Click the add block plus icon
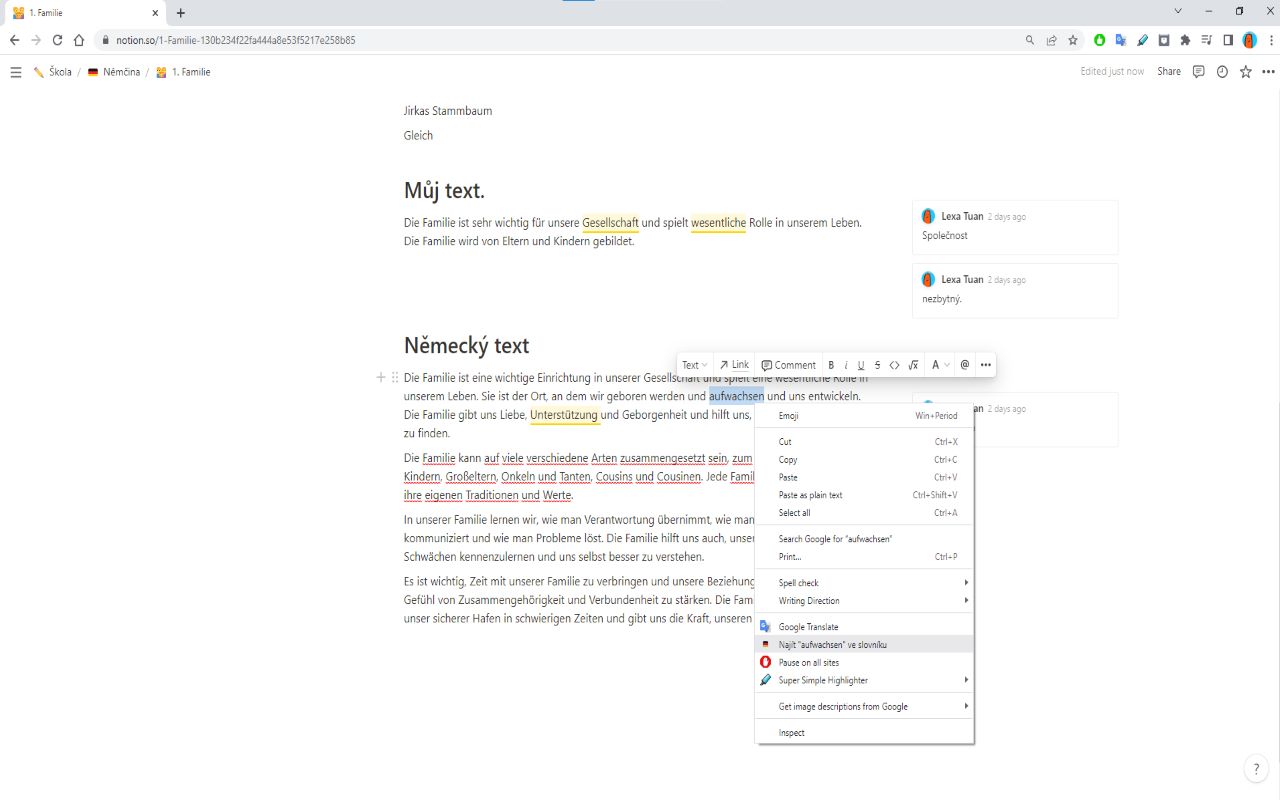The width and height of the screenshot is (1280, 800). pos(381,378)
